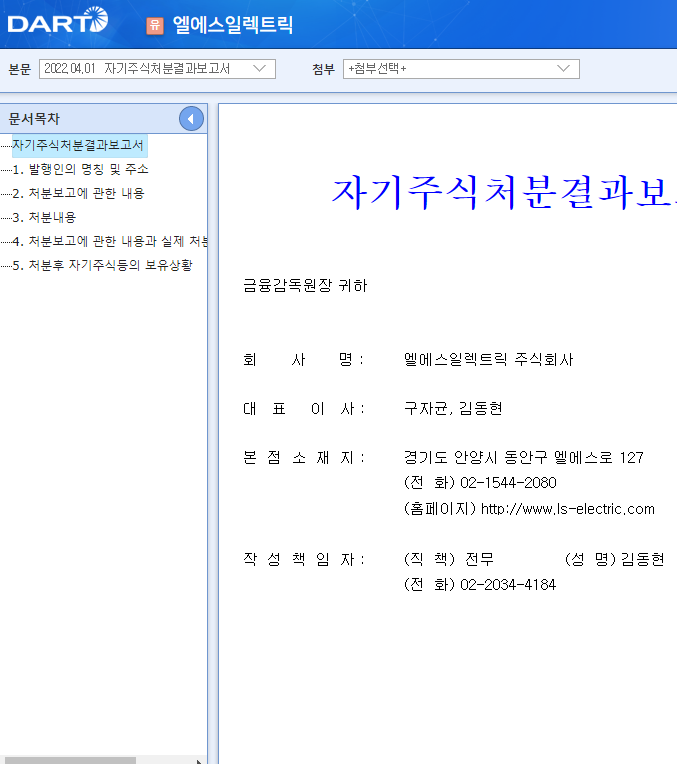Click company name 엘에스일렉트릭 주식회사

coord(488,360)
